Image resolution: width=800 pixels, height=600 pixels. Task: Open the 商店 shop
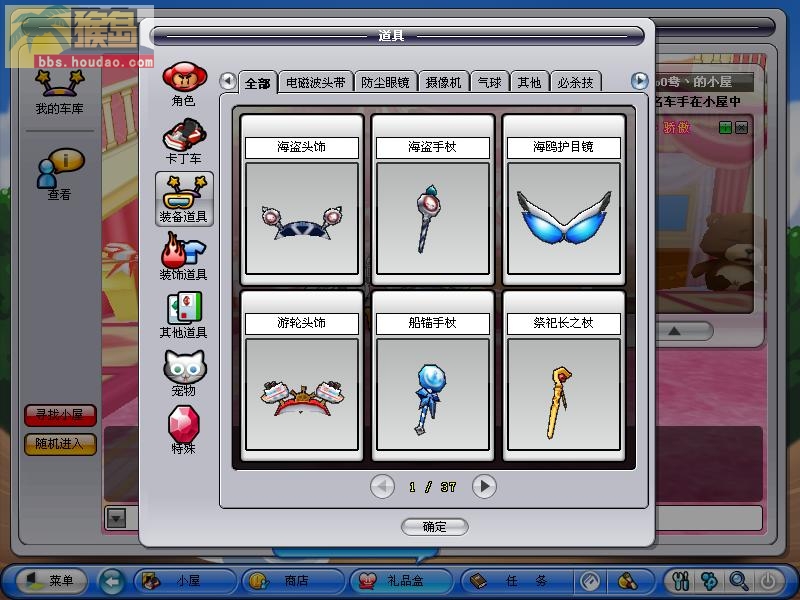[293, 581]
